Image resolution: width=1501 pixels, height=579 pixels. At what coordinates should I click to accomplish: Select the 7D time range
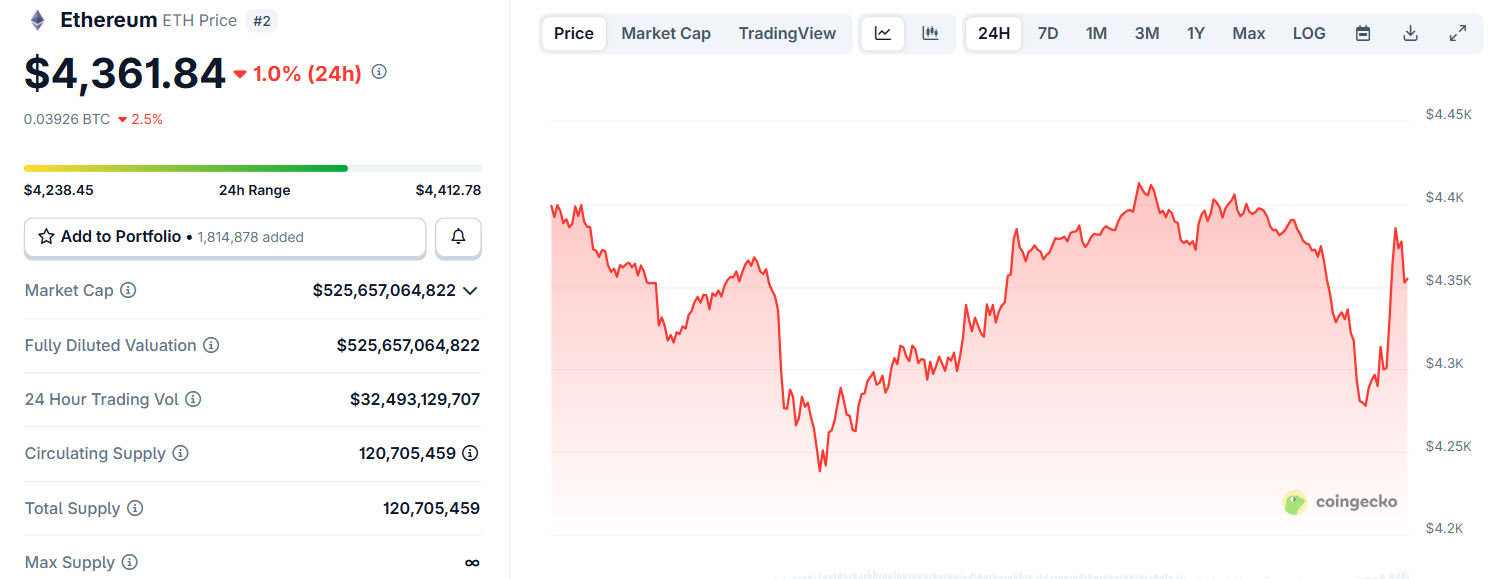pos(1048,33)
